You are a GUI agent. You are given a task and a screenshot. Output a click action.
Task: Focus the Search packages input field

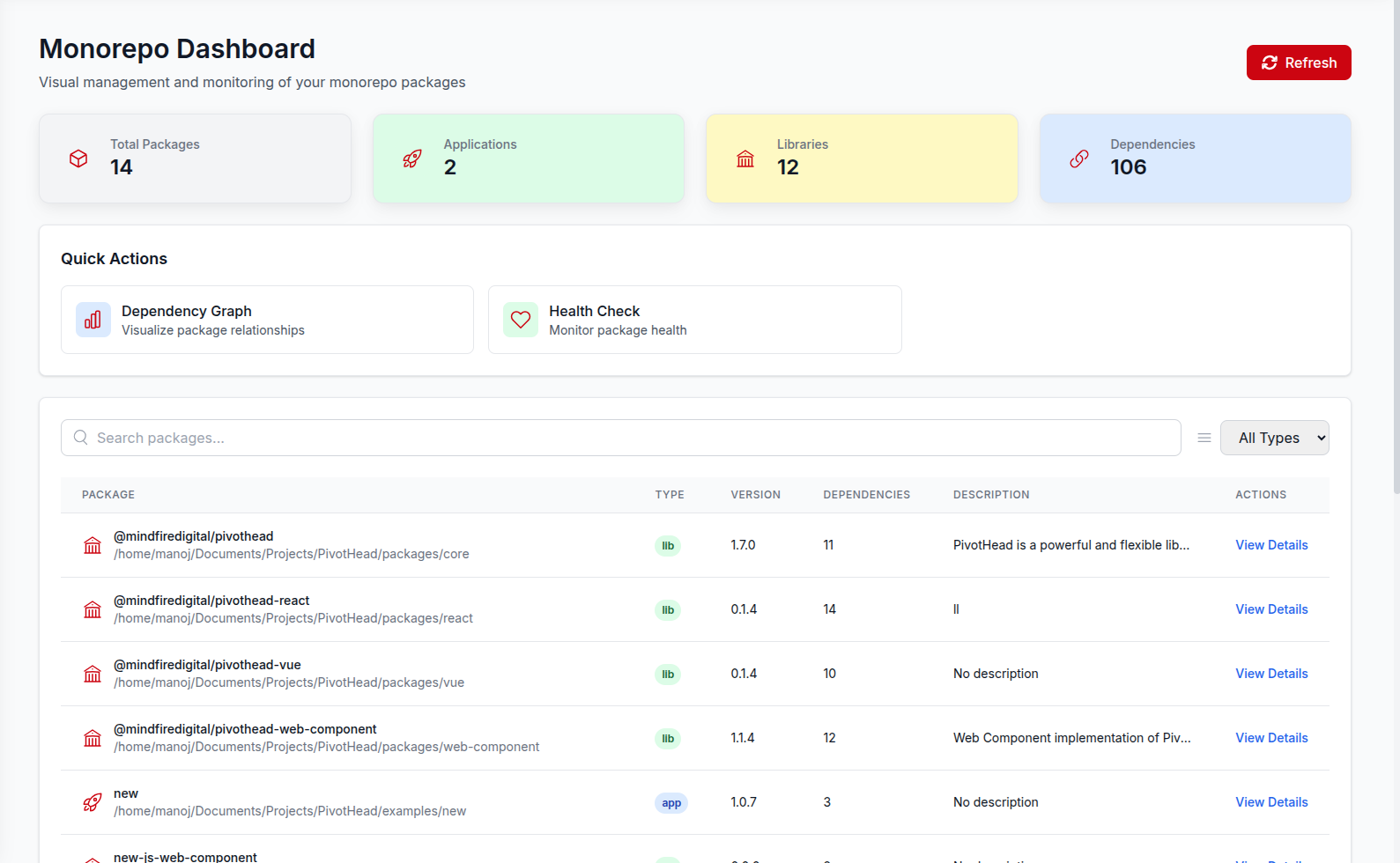[x=620, y=438]
